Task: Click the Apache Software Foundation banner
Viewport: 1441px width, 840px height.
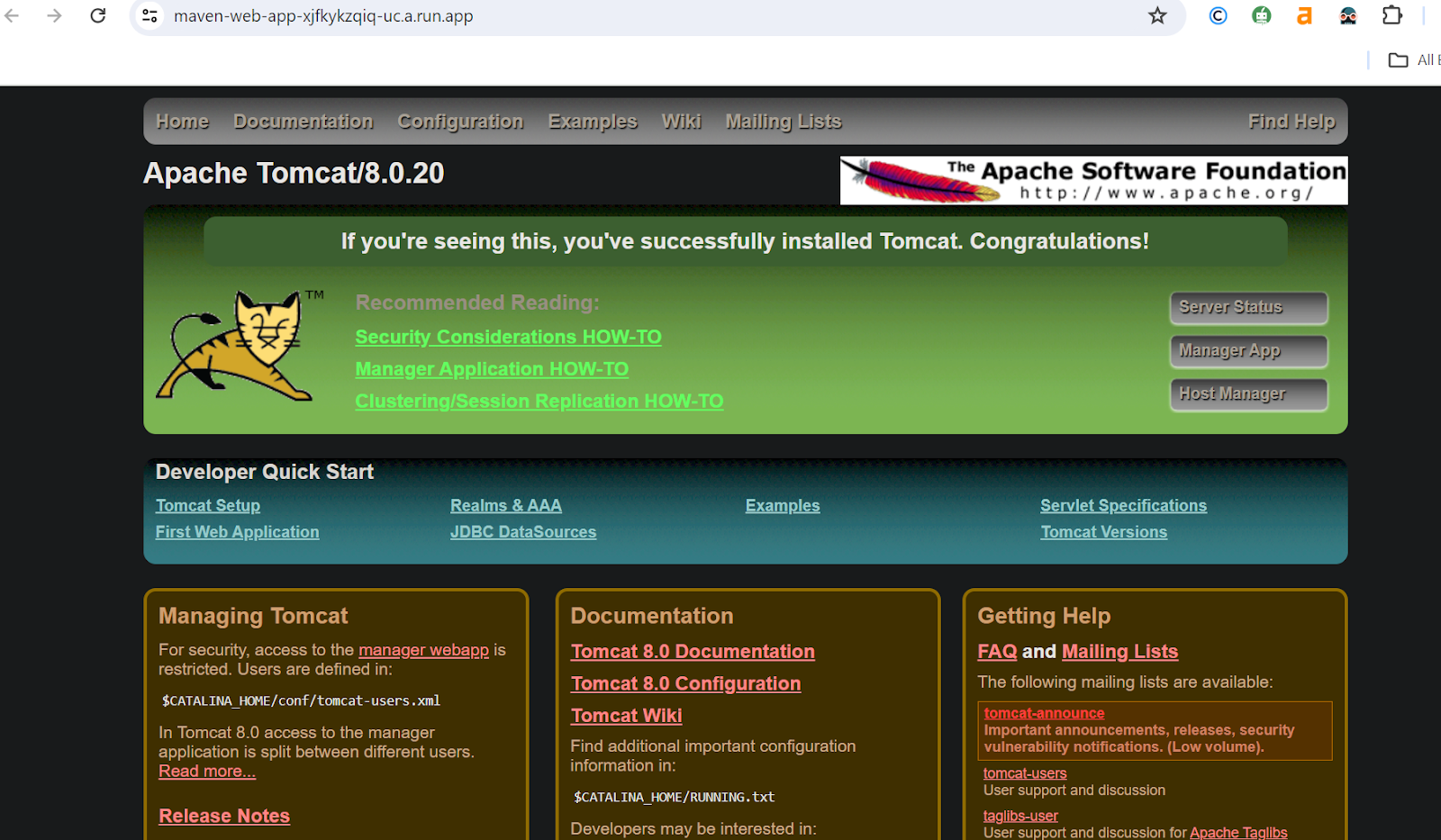Action: (x=1093, y=180)
